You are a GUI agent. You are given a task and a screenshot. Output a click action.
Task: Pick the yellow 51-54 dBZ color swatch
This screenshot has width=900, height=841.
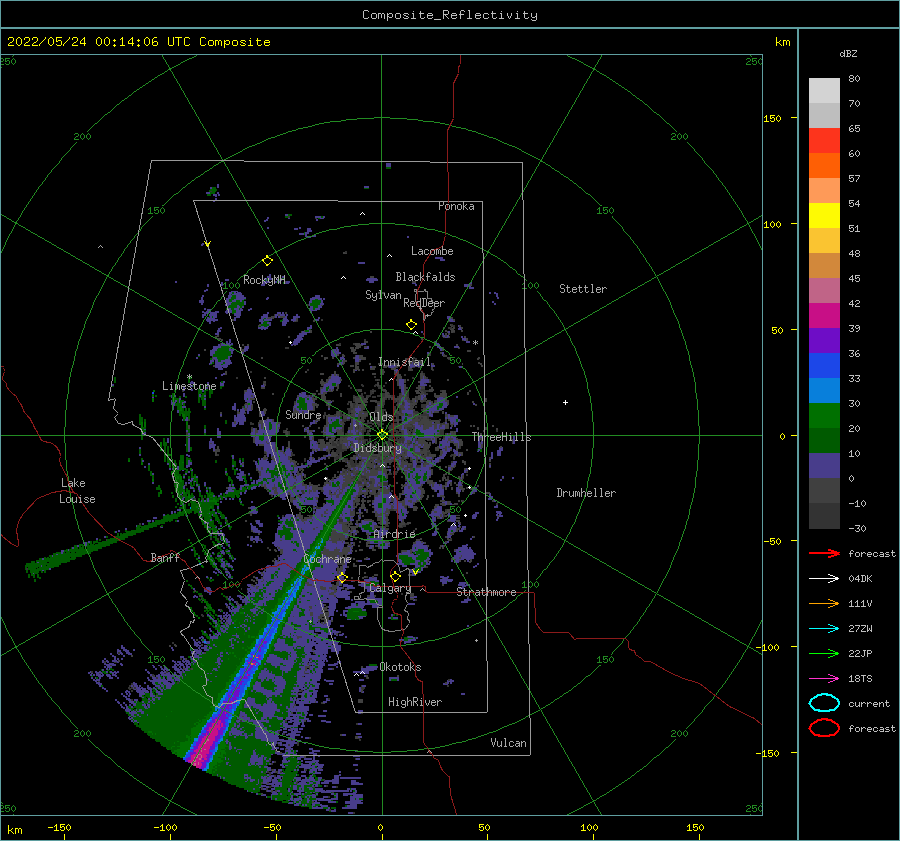point(824,216)
